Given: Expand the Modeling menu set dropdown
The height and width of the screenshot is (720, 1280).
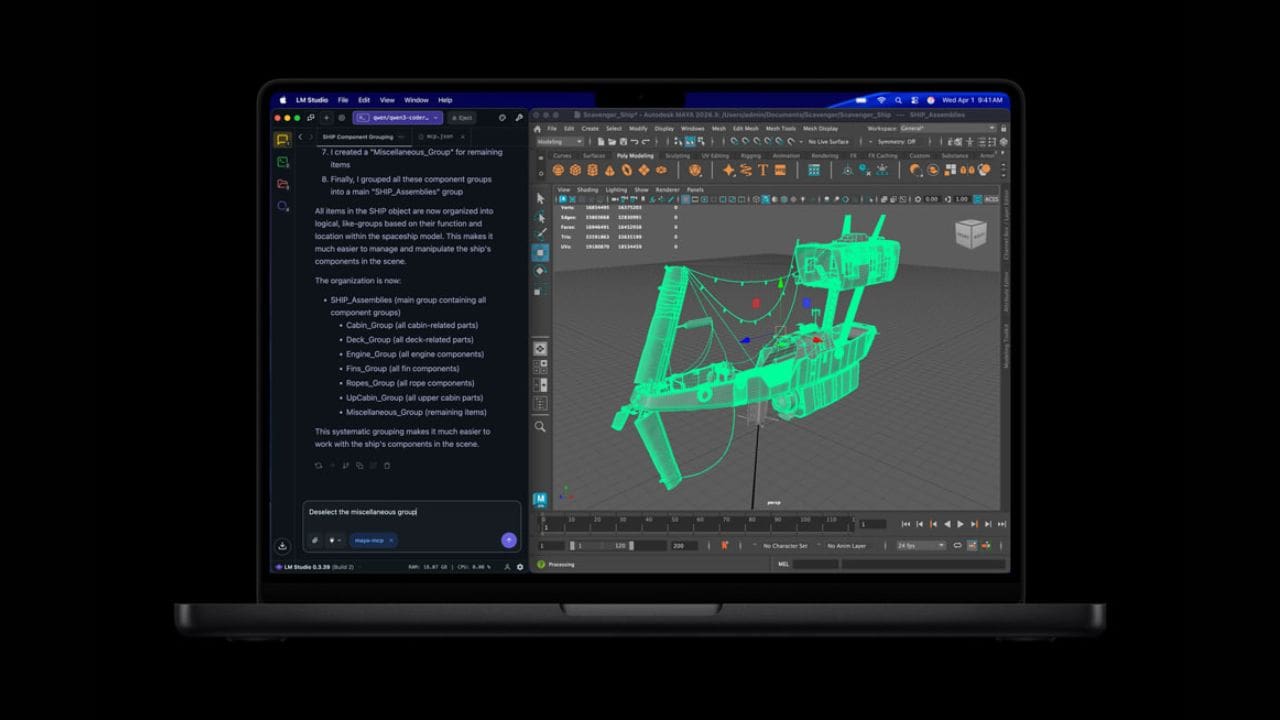Looking at the screenshot, I should click(x=560, y=142).
